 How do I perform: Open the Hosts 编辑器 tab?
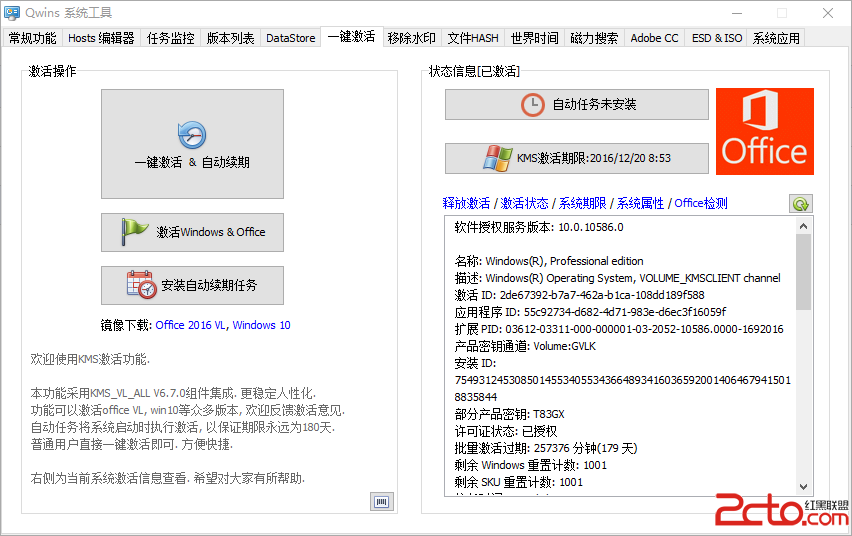point(101,38)
